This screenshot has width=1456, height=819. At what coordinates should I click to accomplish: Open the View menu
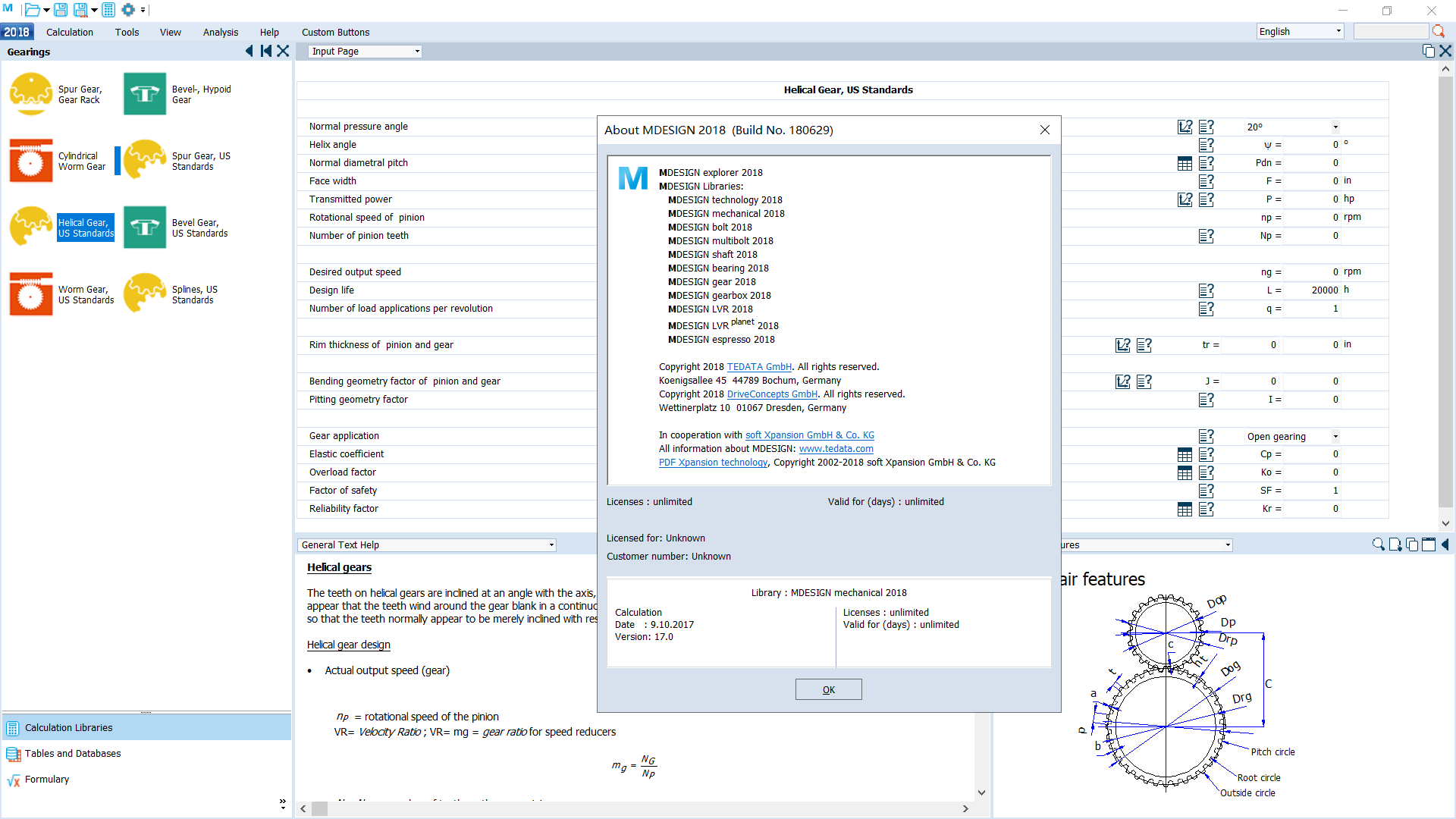tap(171, 32)
